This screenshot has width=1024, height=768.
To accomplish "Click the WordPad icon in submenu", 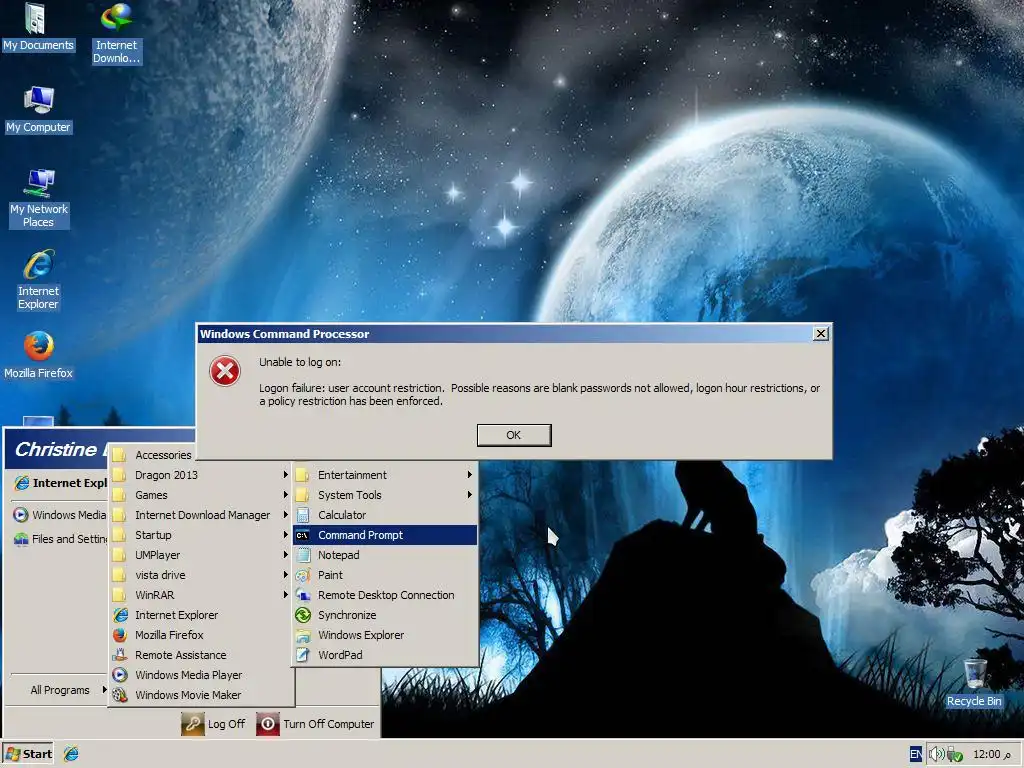I will click(302, 655).
